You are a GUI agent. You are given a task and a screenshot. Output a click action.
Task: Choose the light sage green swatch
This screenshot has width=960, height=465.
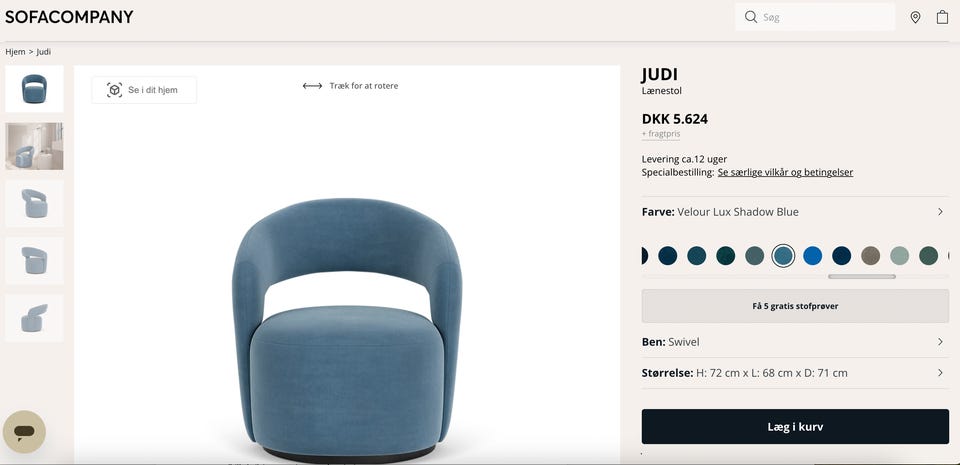coord(899,256)
